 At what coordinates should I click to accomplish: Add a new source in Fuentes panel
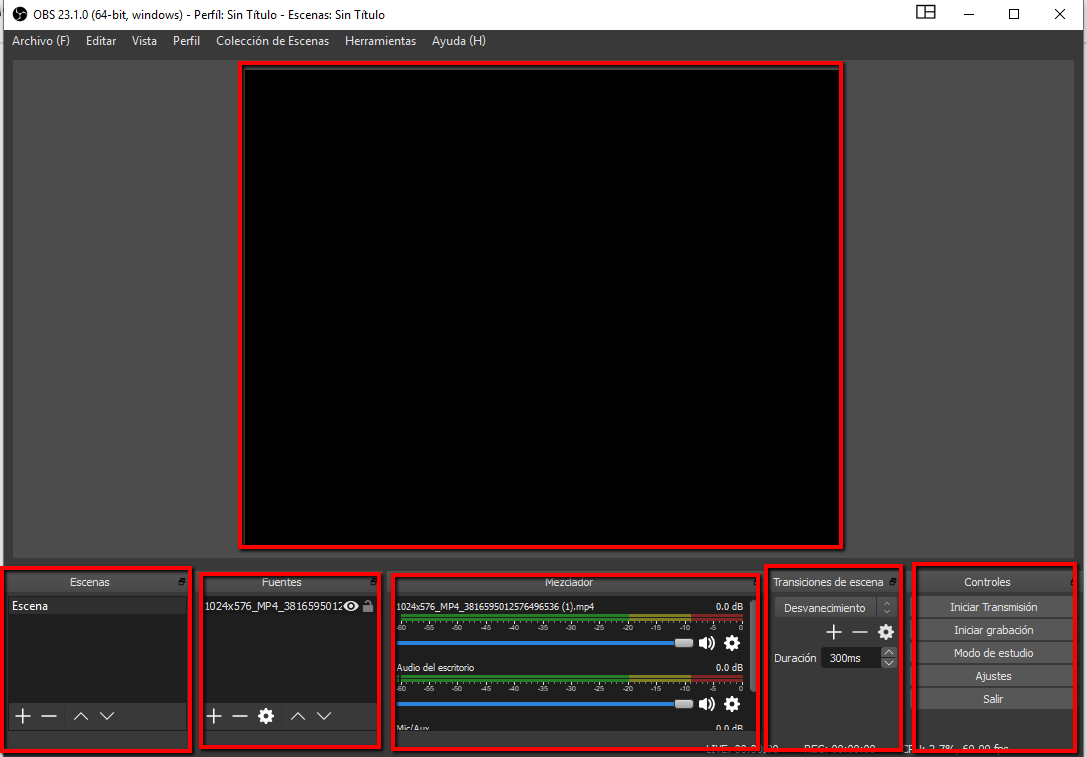(214, 716)
